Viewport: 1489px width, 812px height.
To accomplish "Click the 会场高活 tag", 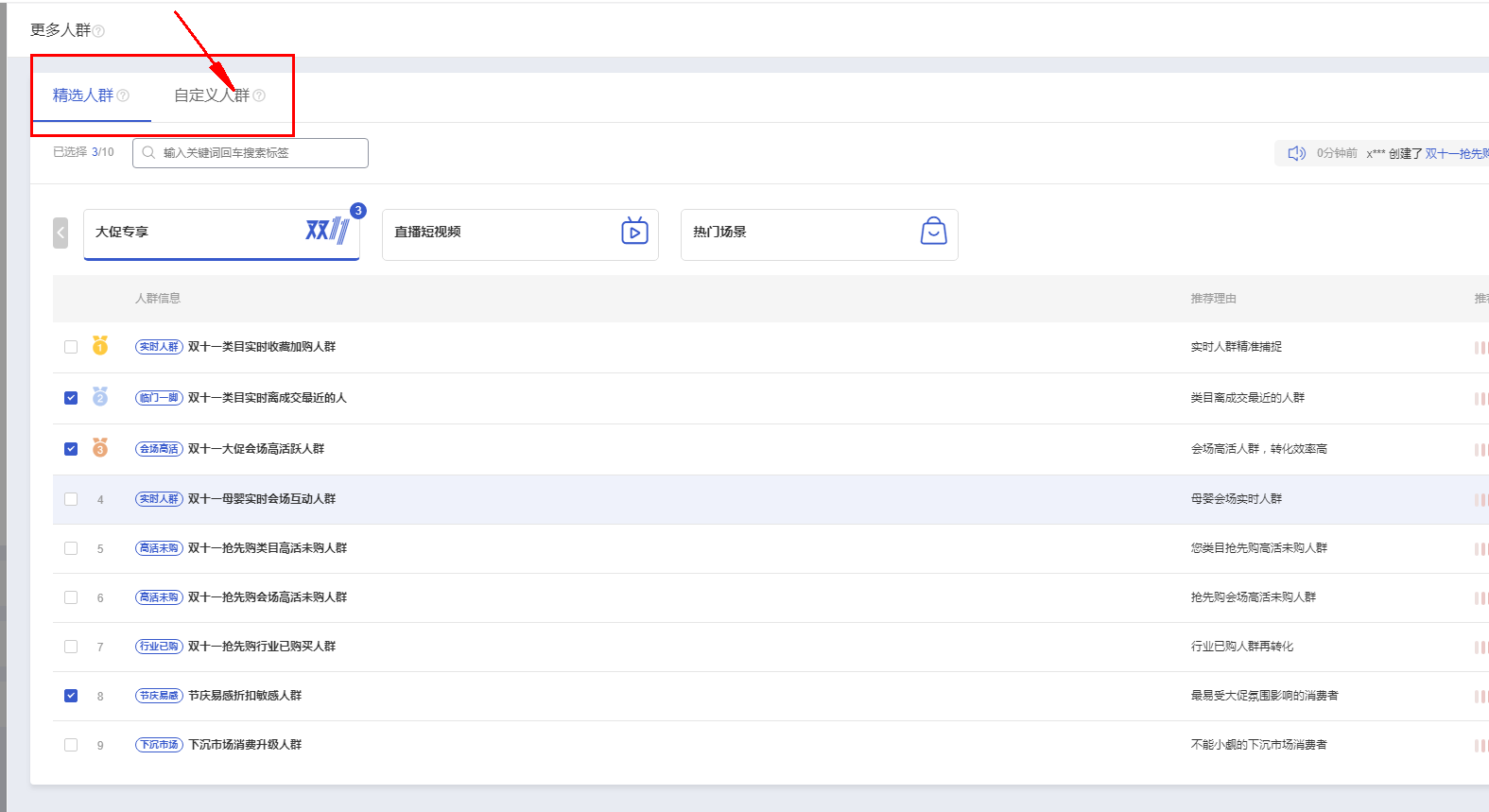I will (x=159, y=449).
